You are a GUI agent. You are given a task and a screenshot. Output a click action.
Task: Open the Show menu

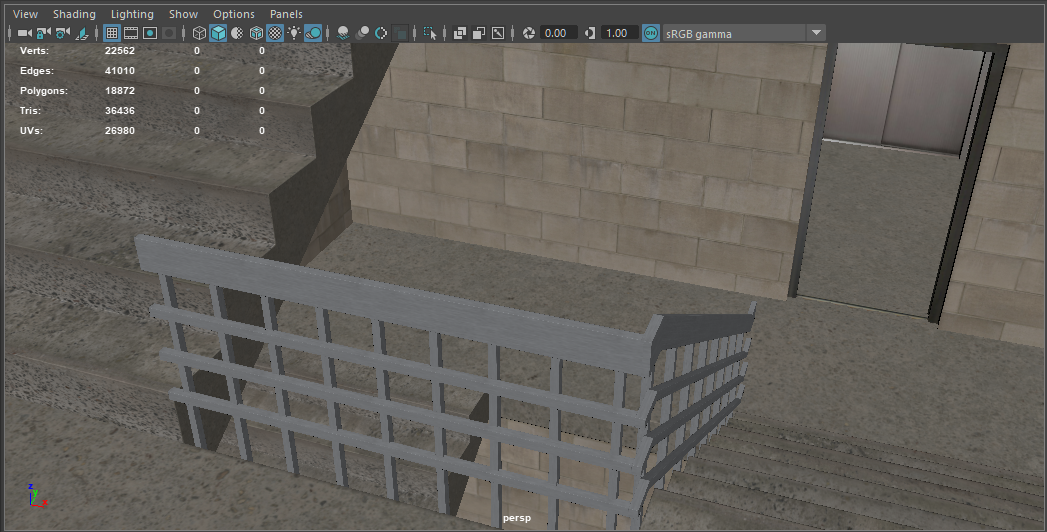pos(183,14)
